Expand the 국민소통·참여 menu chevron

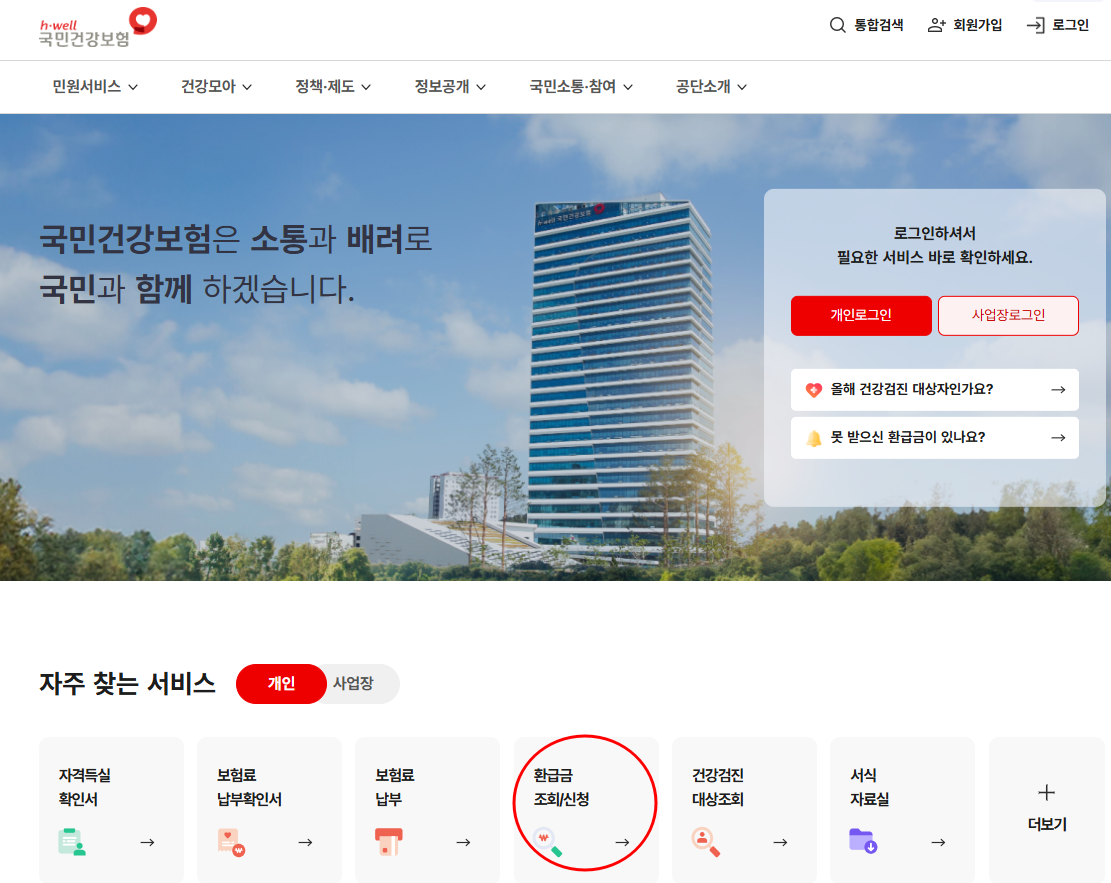tap(628, 87)
